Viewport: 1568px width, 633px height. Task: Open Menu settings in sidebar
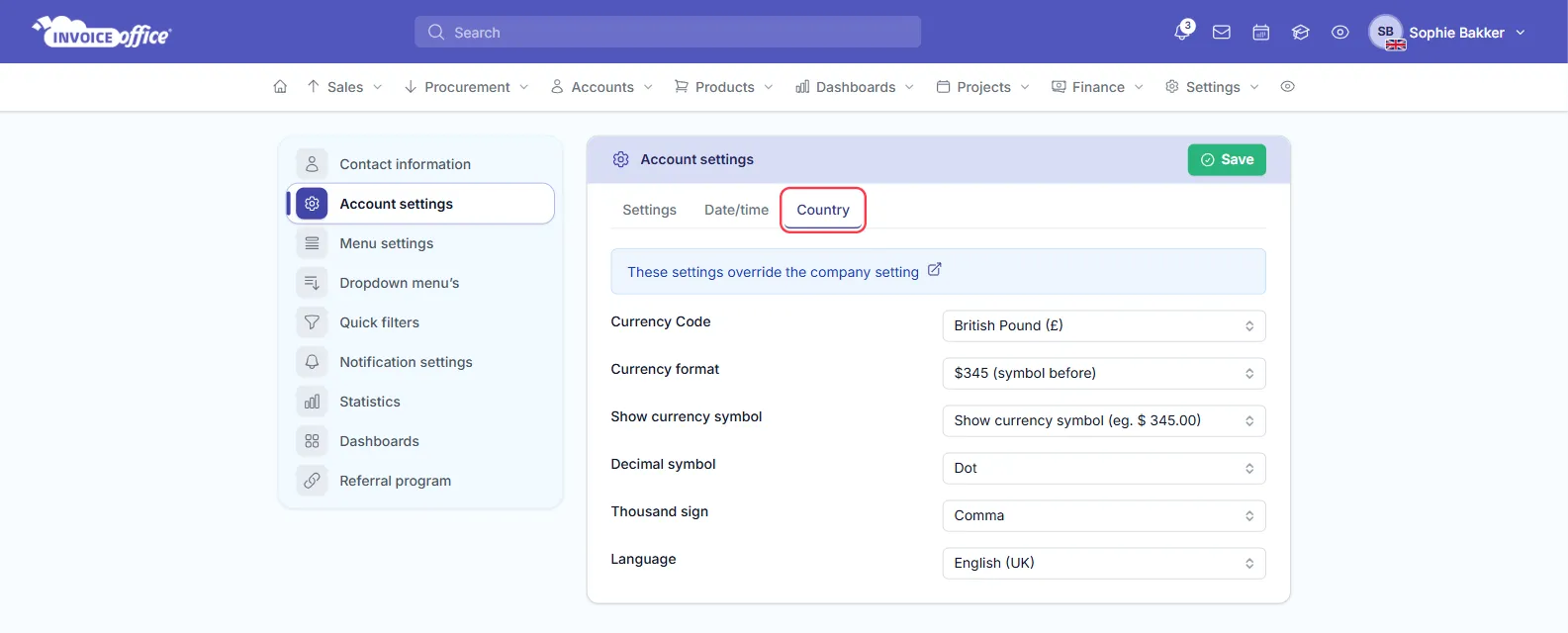click(420, 243)
